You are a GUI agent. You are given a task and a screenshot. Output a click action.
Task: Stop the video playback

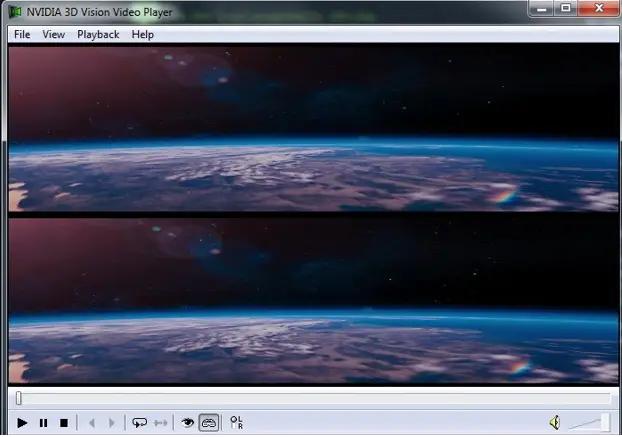coord(64,423)
